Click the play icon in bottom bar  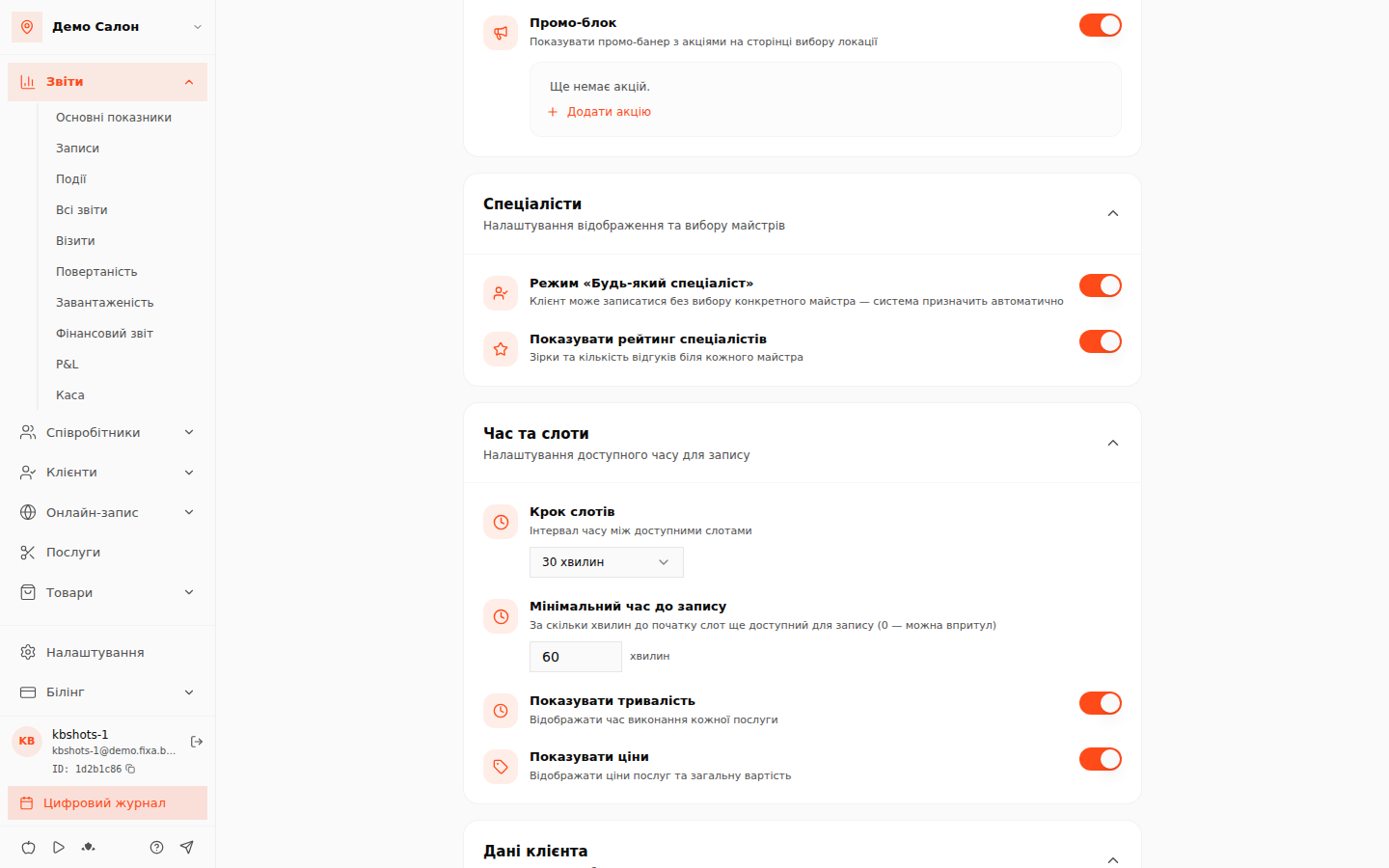pos(59,847)
